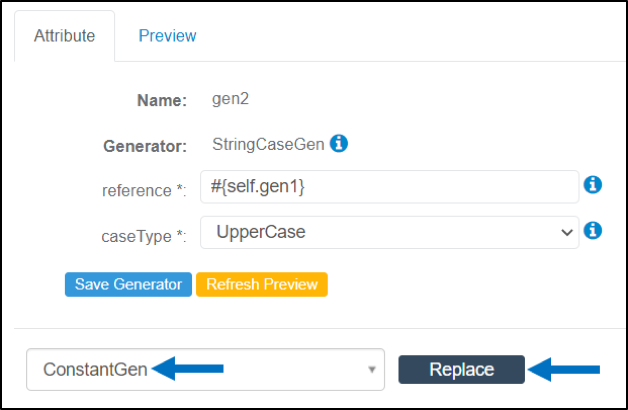This screenshot has height=410, width=628.
Task: Click the bold Generator: label
Action: (145, 146)
